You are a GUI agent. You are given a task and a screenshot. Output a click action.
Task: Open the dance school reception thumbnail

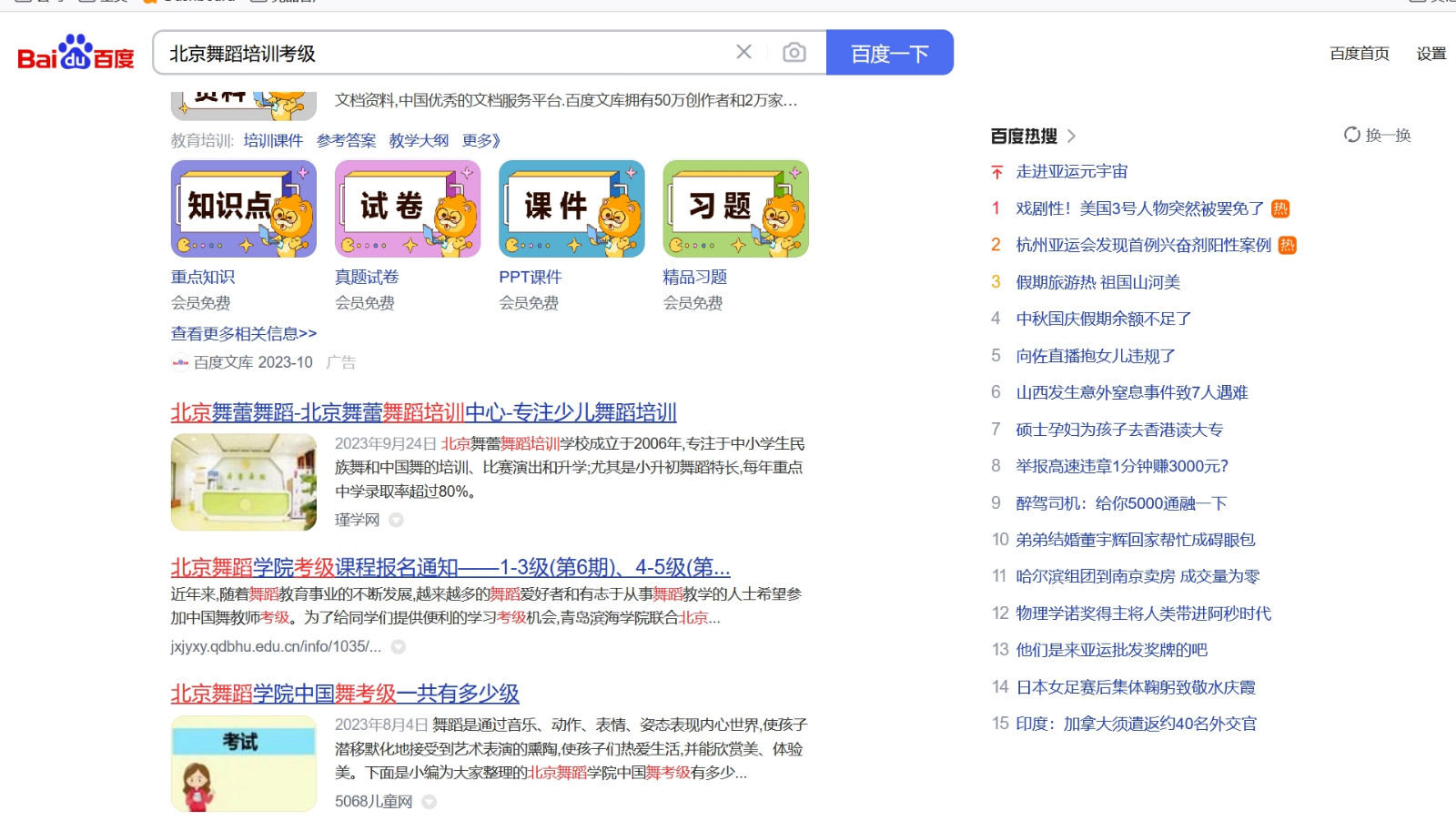pyautogui.click(x=244, y=482)
